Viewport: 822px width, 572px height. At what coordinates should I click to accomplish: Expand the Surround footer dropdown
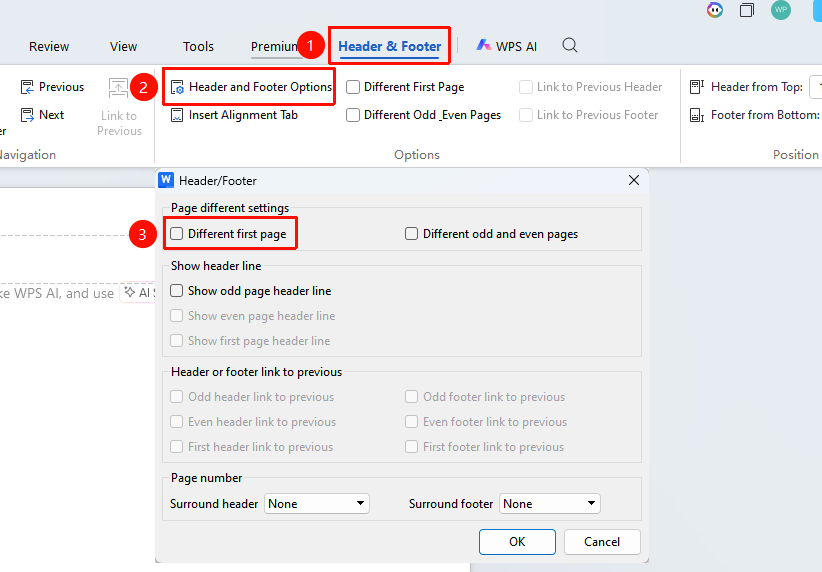coord(549,503)
